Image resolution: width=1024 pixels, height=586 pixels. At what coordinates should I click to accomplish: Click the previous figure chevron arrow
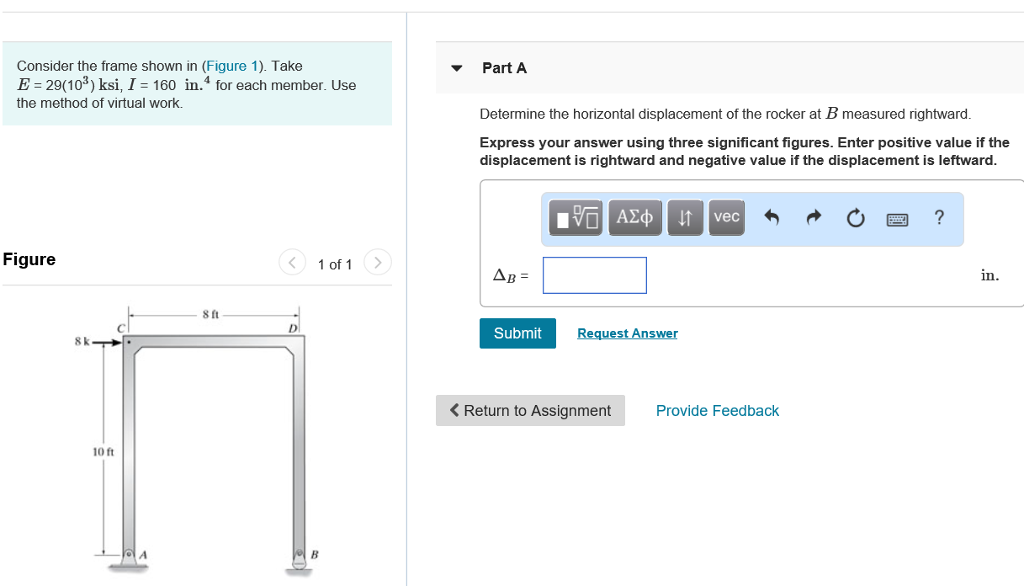click(x=292, y=262)
